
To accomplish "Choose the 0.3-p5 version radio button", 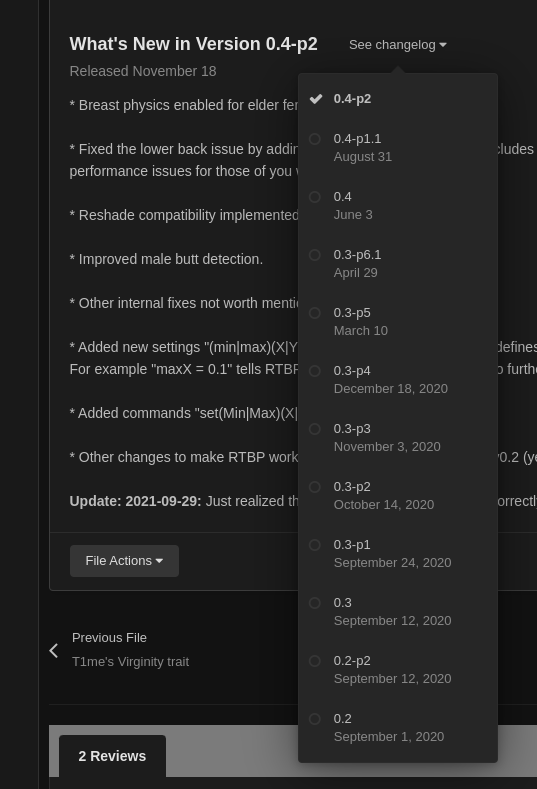I will (x=315, y=313).
